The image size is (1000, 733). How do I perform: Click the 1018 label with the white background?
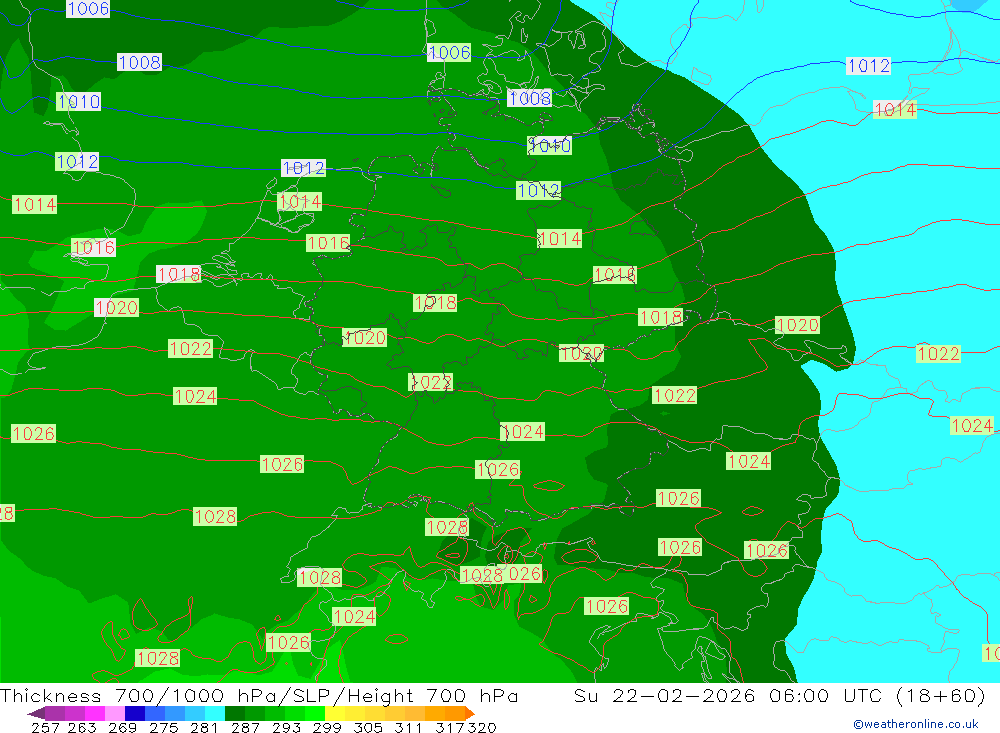click(x=179, y=274)
